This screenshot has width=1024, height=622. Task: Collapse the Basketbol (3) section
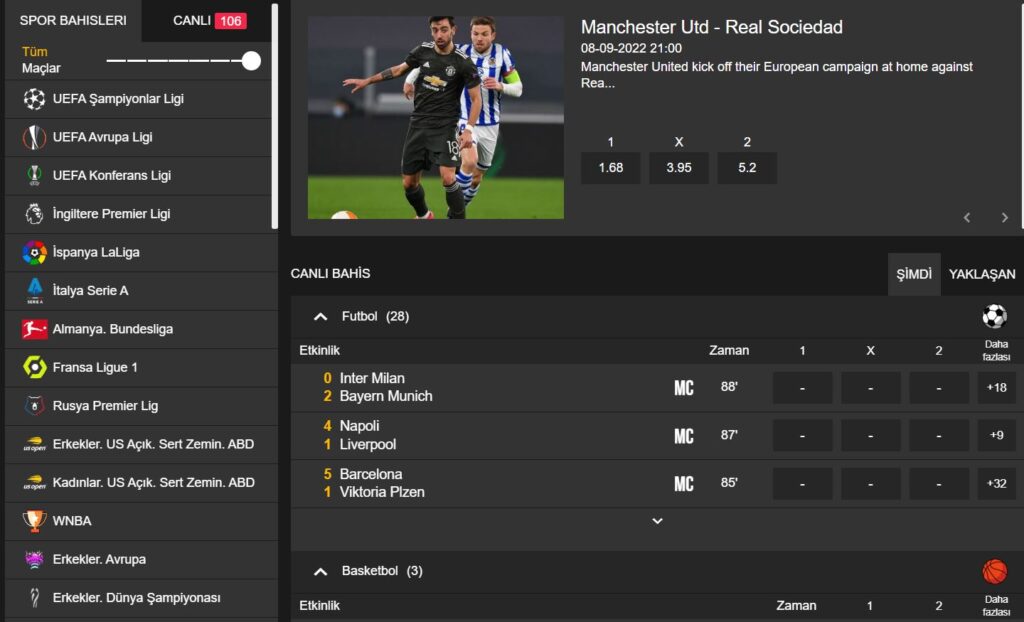[320, 572]
